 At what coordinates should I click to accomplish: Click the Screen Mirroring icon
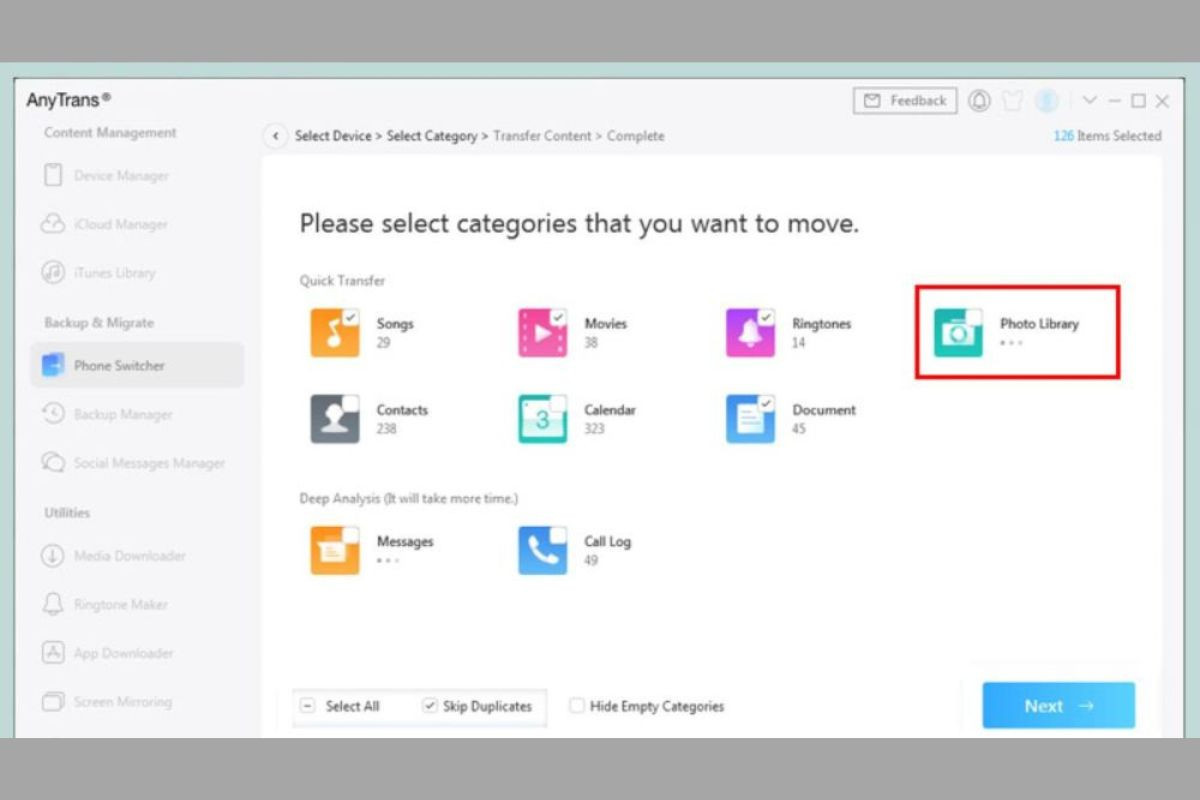pos(53,702)
